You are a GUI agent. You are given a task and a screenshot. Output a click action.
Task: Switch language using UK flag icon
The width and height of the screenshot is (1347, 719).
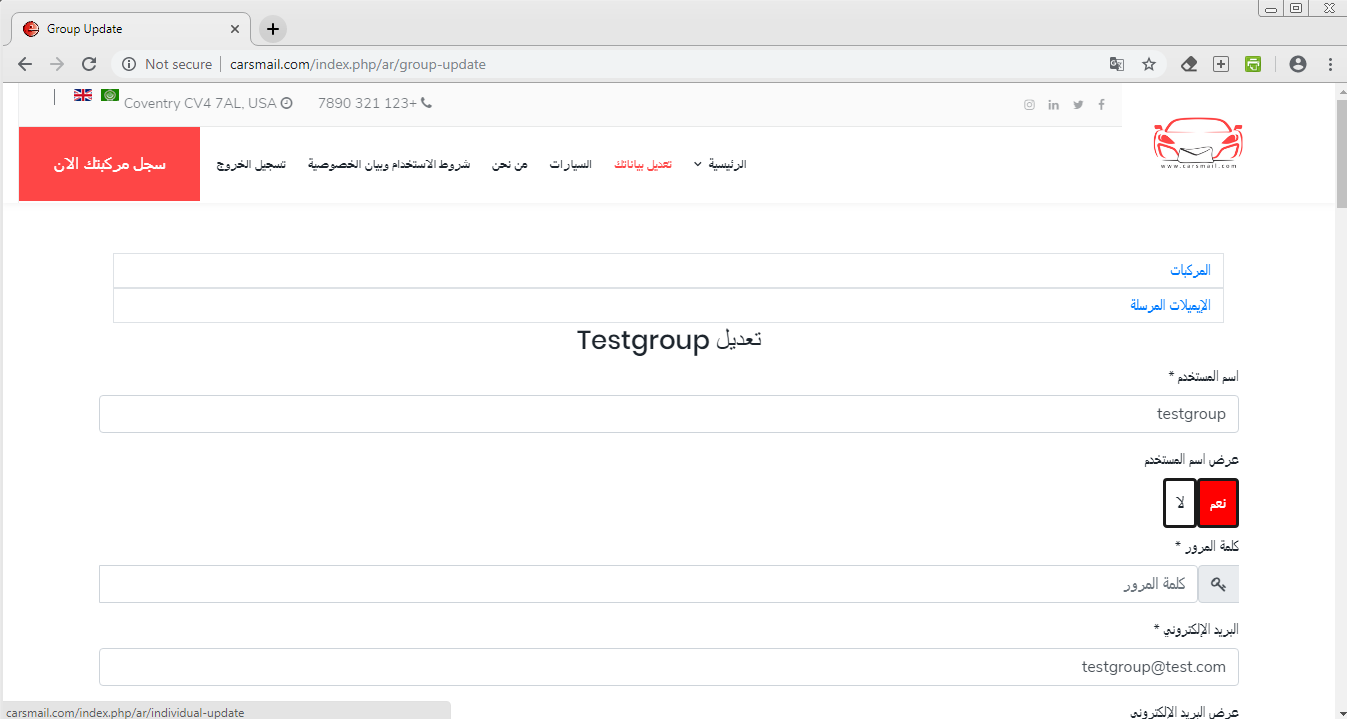[83, 96]
